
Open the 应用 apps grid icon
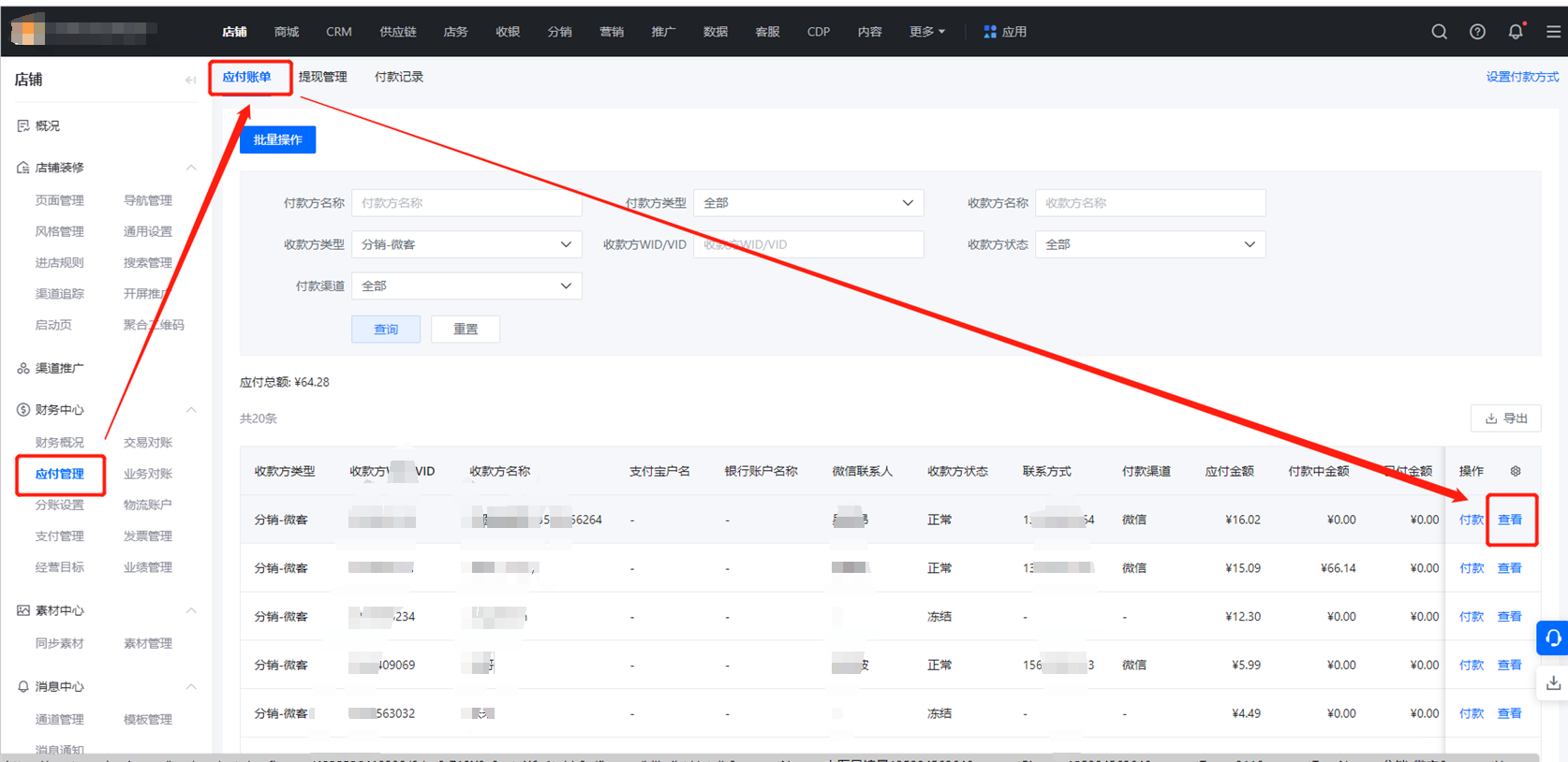click(989, 32)
